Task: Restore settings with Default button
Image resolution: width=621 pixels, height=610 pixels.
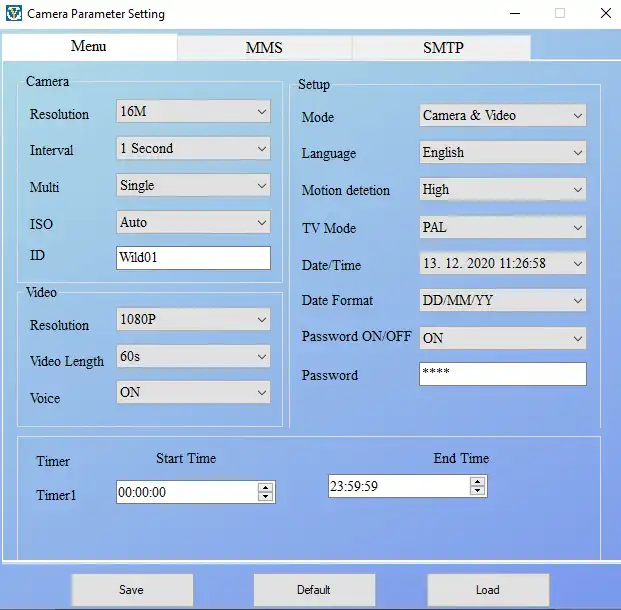Action: coord(313,590)
